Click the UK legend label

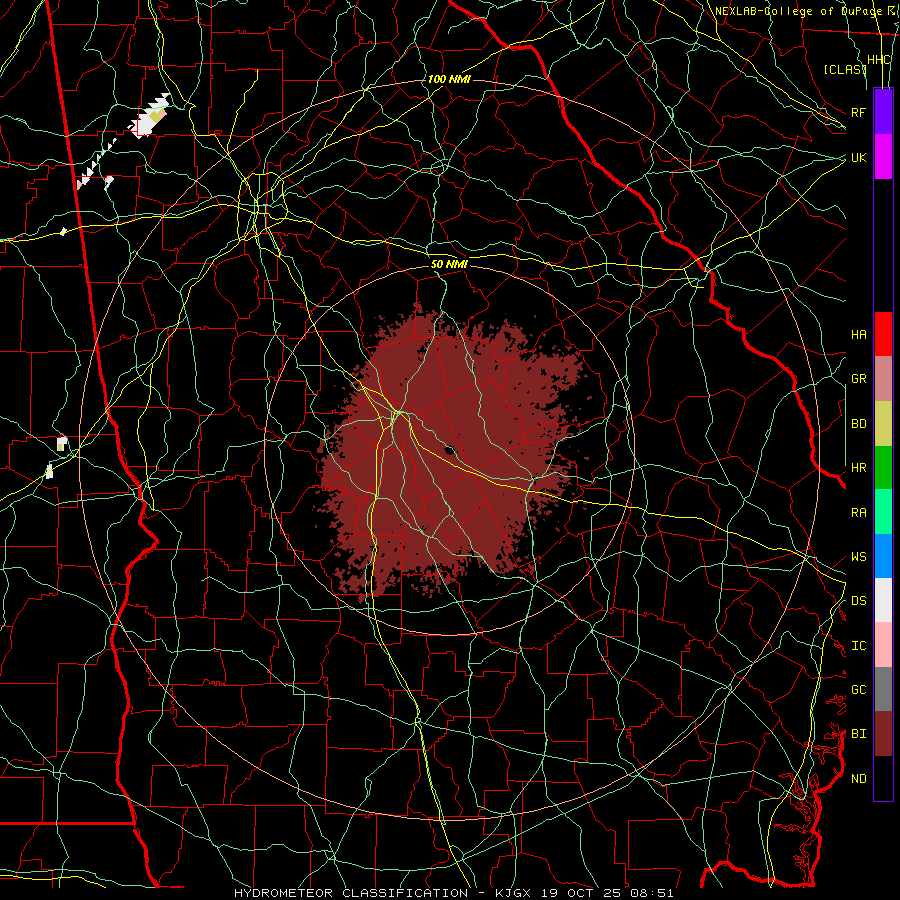coord(859,157)
